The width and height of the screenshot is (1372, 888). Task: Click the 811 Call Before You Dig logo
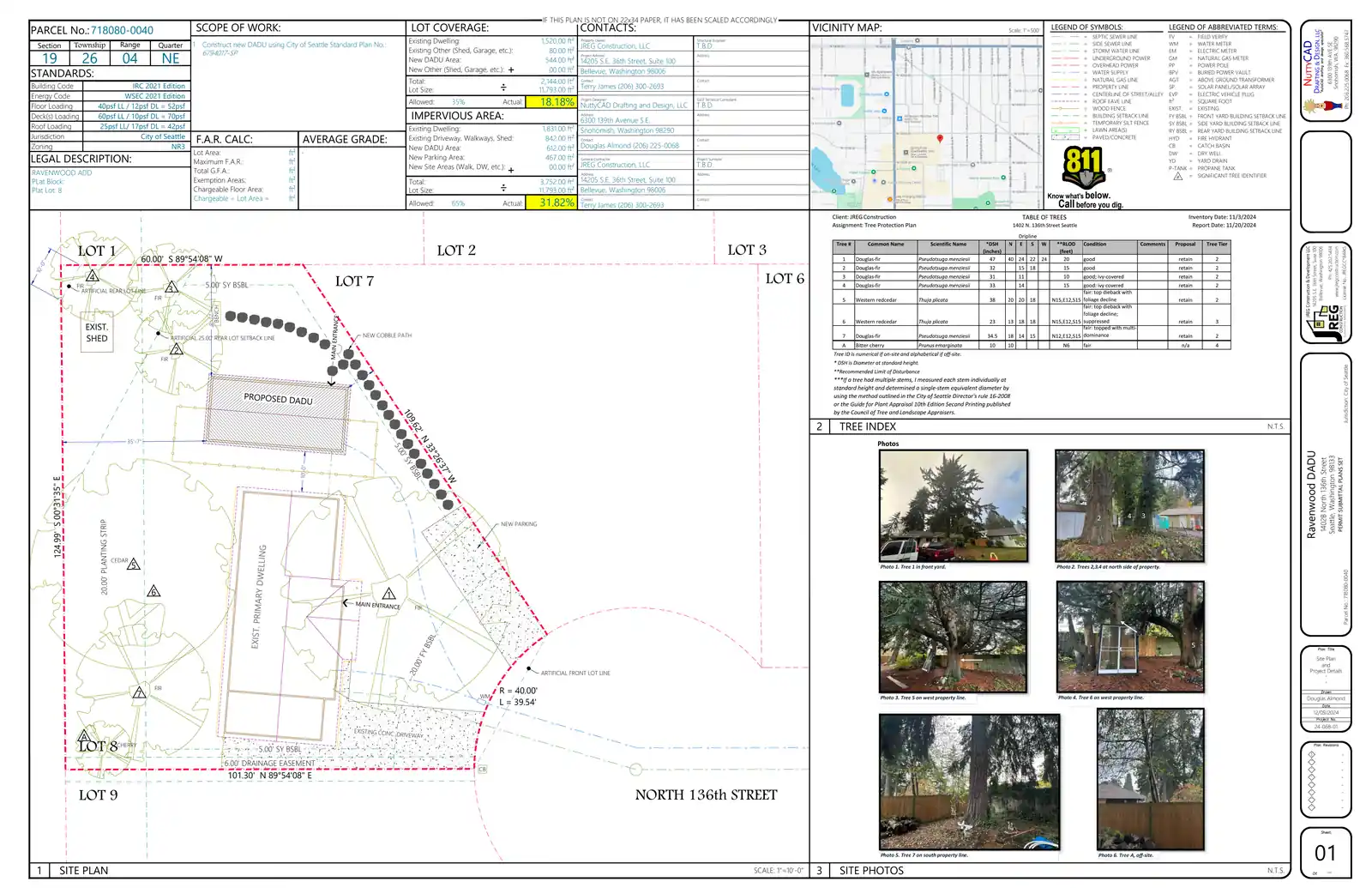point(1084,178)
